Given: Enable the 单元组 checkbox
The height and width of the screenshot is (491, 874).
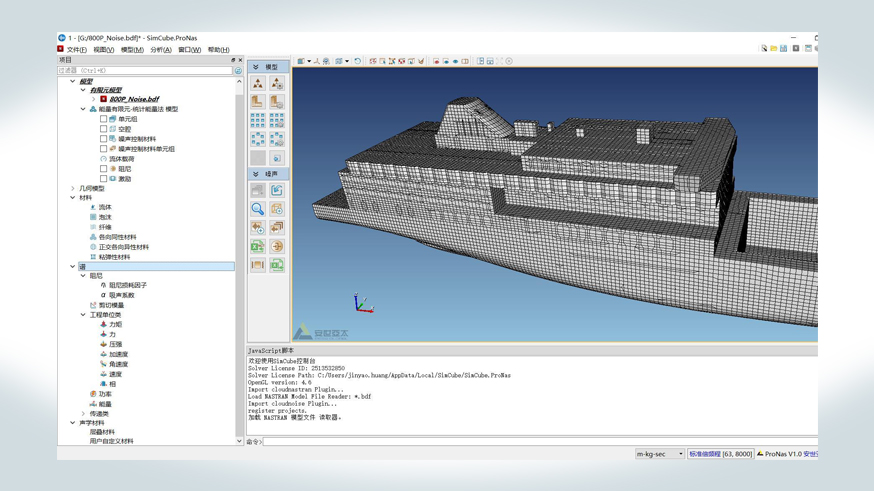Looking at the screenshot, I should pyautogui.click(x=104, y=119).
